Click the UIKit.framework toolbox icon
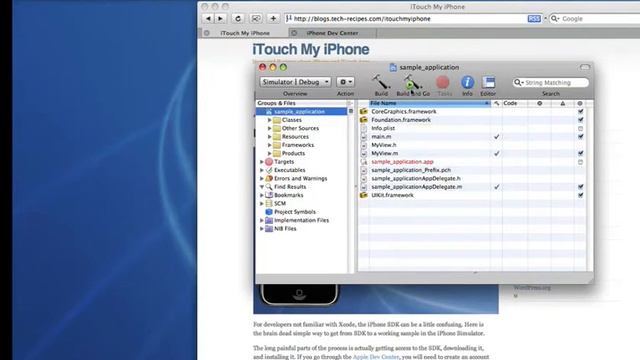The width and height of the screenshot is (640, 360). tap(363, 195)
